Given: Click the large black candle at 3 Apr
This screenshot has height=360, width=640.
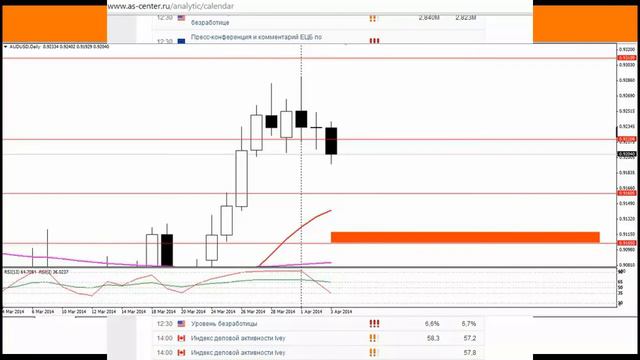Looking at the screenshot, I should click(x=331, y=141).
